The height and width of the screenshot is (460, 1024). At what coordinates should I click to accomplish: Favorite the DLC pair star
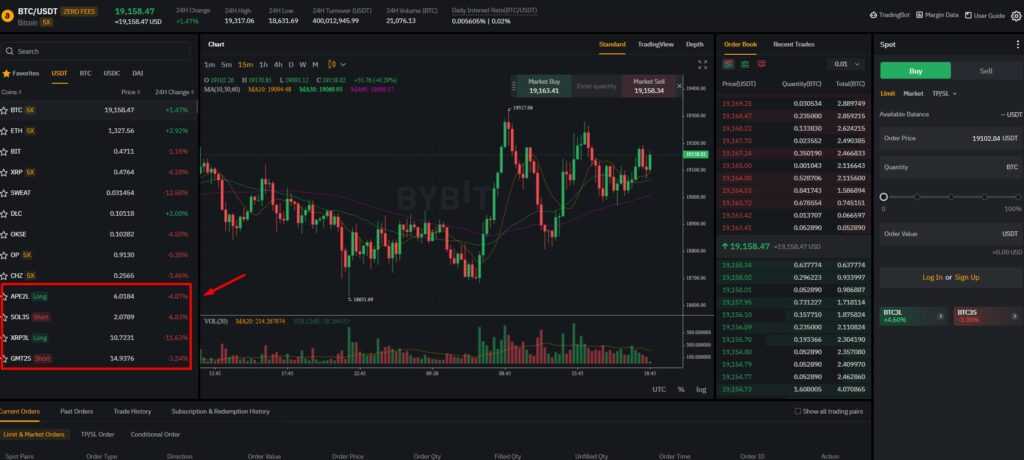[x=5, y=214]
